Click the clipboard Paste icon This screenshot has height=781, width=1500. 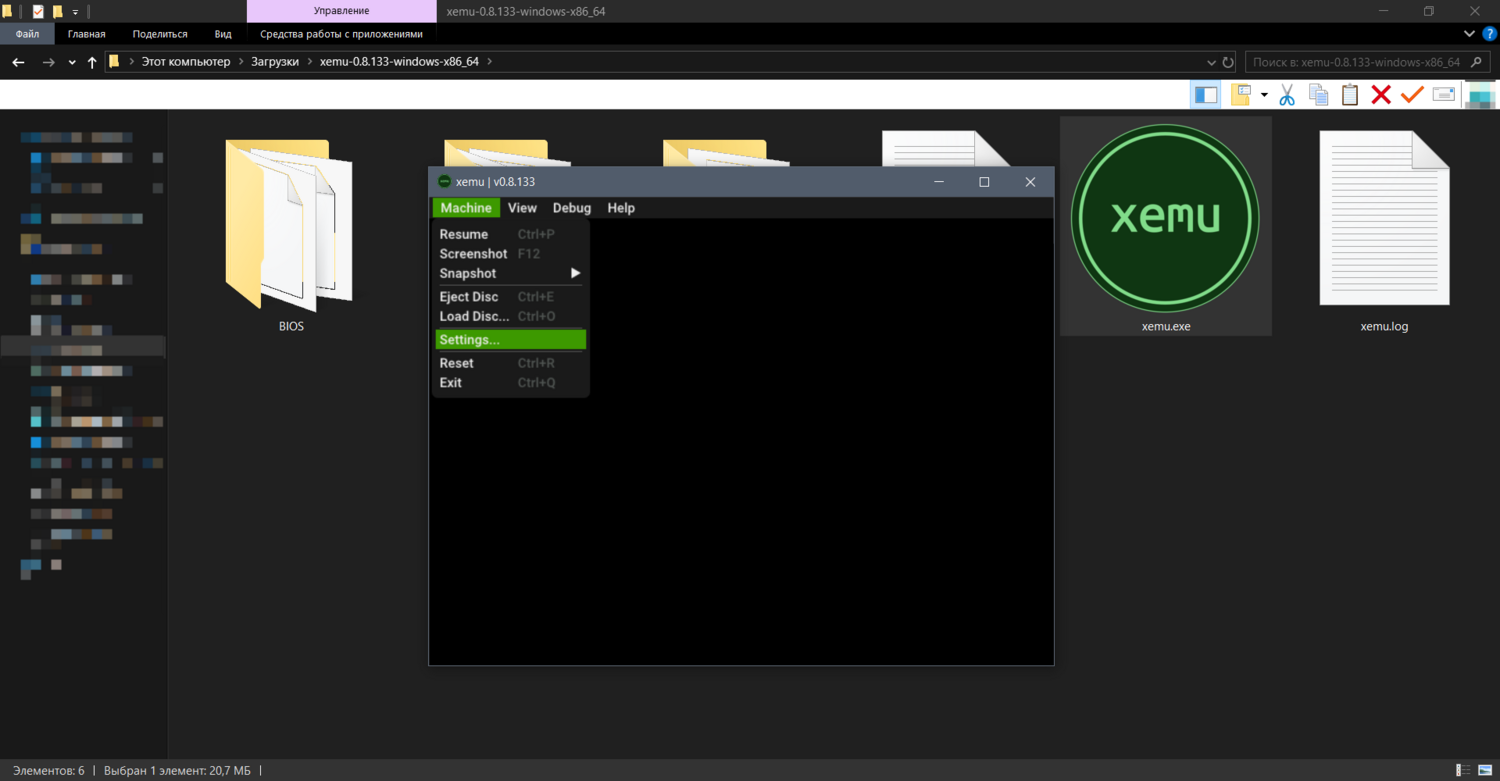point(1350,95)
